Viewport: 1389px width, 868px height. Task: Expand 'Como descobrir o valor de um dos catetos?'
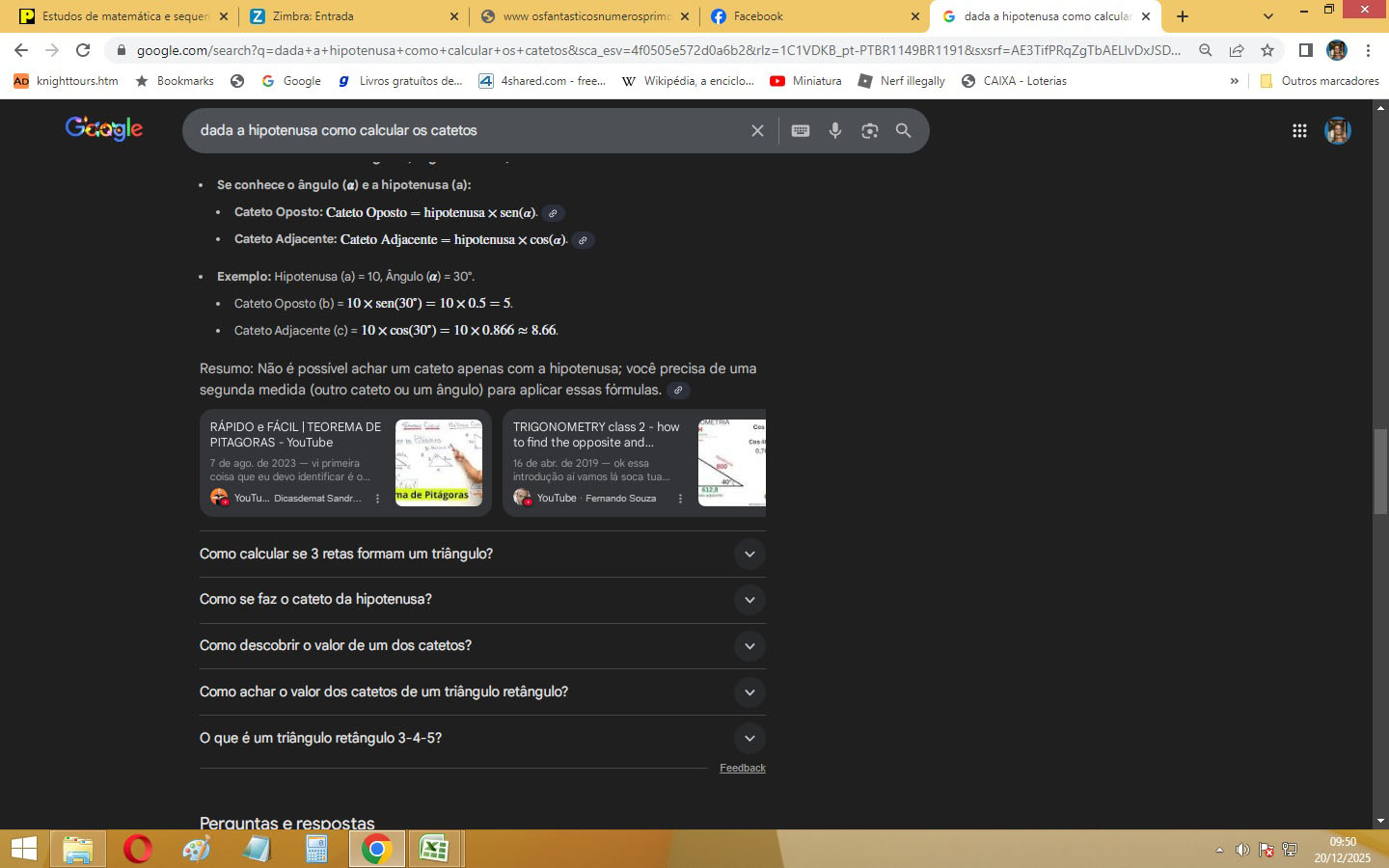[x=749, y=646]
